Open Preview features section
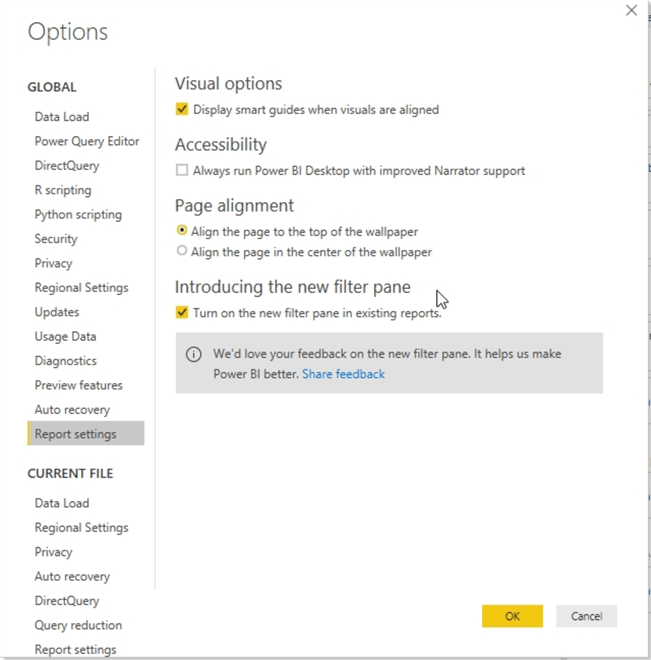The image size is (651, 660). tap(79, 385)
